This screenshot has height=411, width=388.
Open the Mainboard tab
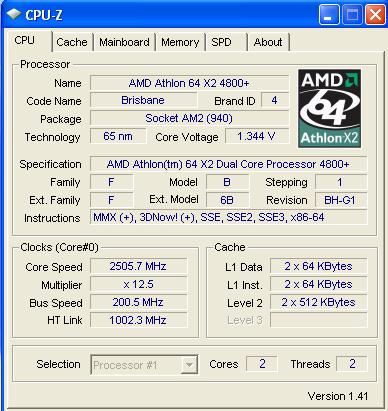coord(124,42)
